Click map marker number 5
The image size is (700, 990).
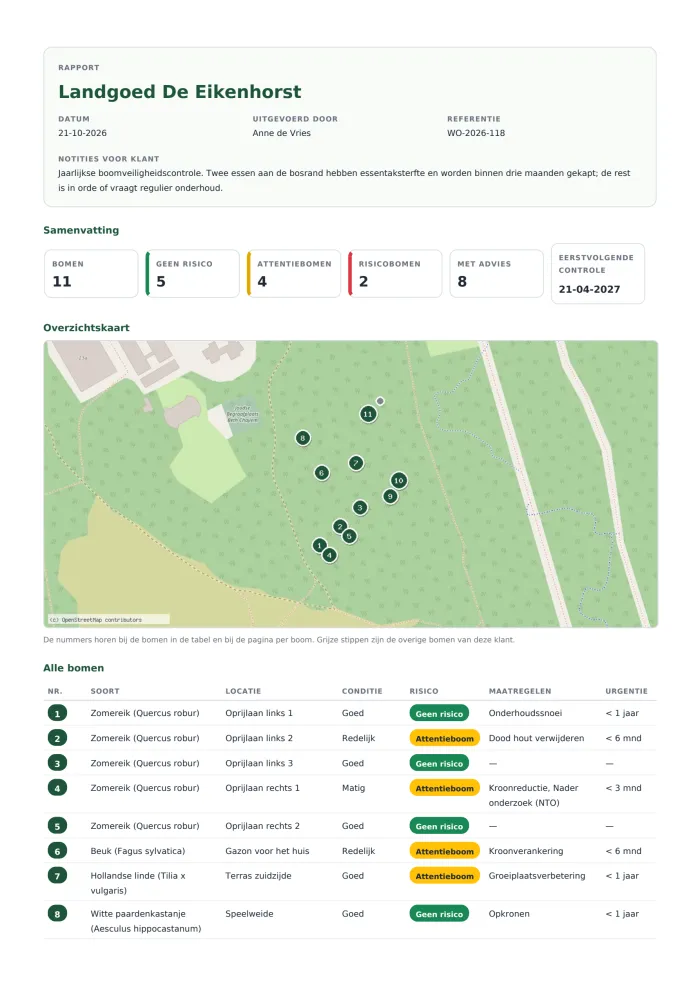click(349, 536)
